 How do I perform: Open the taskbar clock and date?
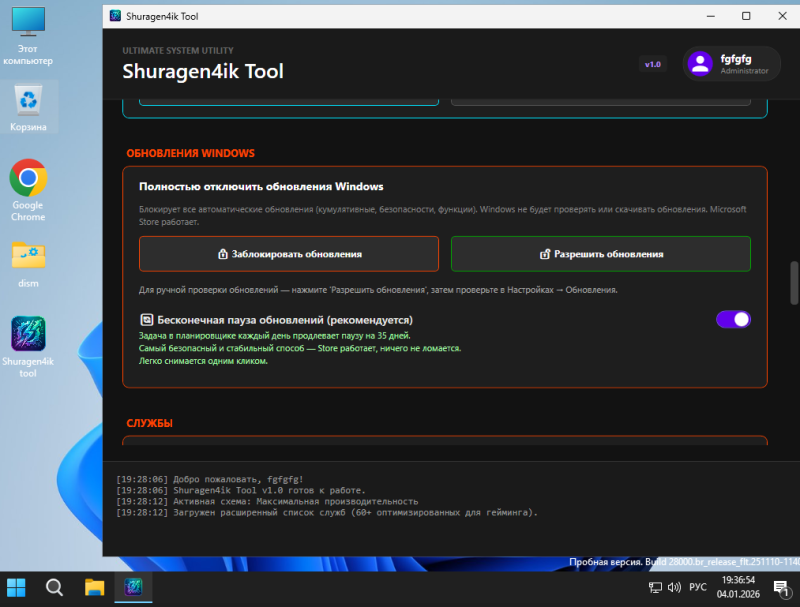tap(737, 587)
